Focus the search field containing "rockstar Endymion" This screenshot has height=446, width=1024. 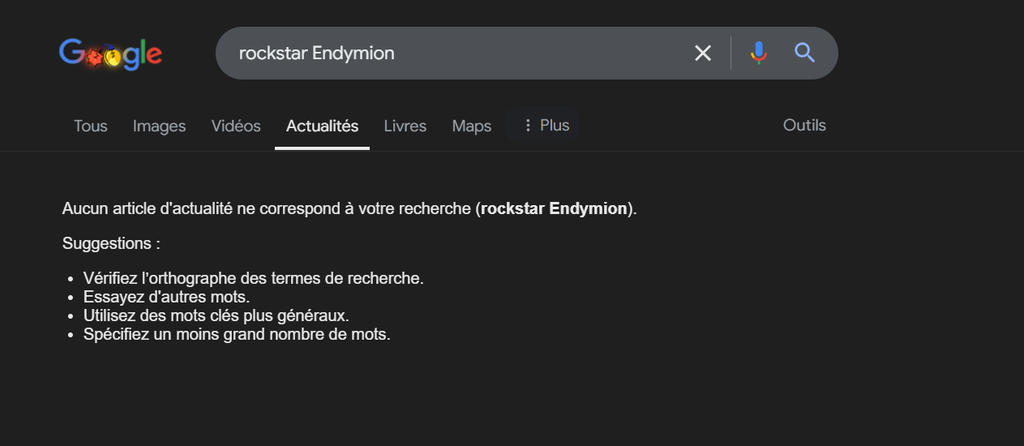pyautogui.click(x=450, y=53)
